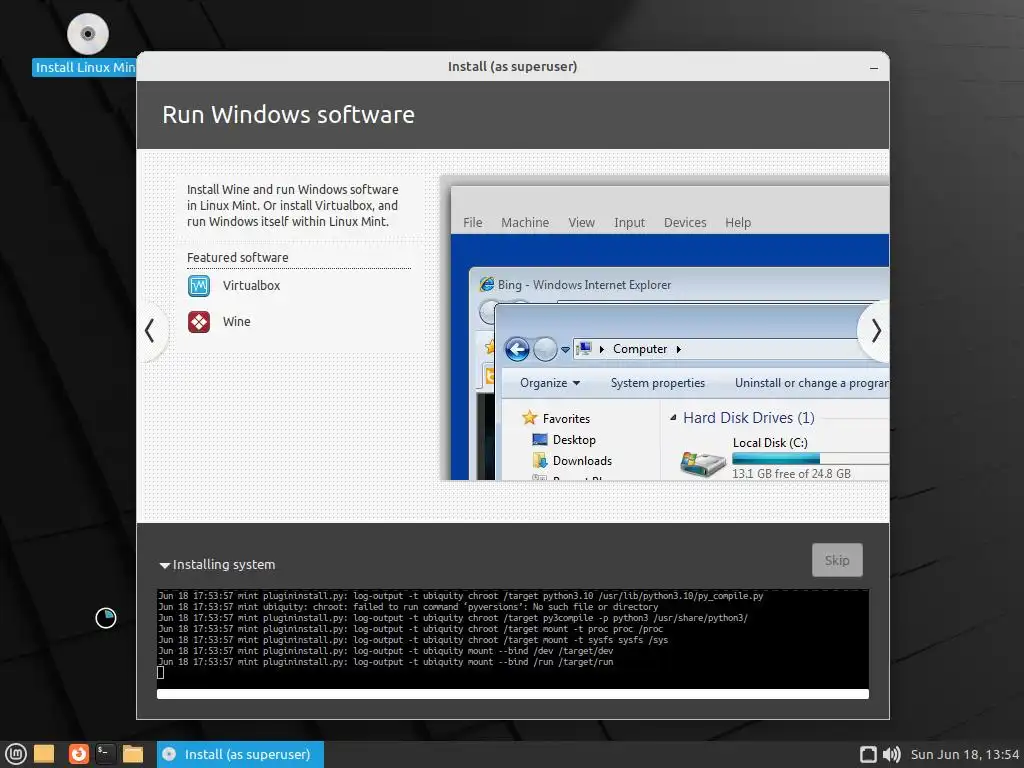This screenshot has height=768, width=1024.
Task: Click the Input menu in slideshow screenshot
Action: 630,223
